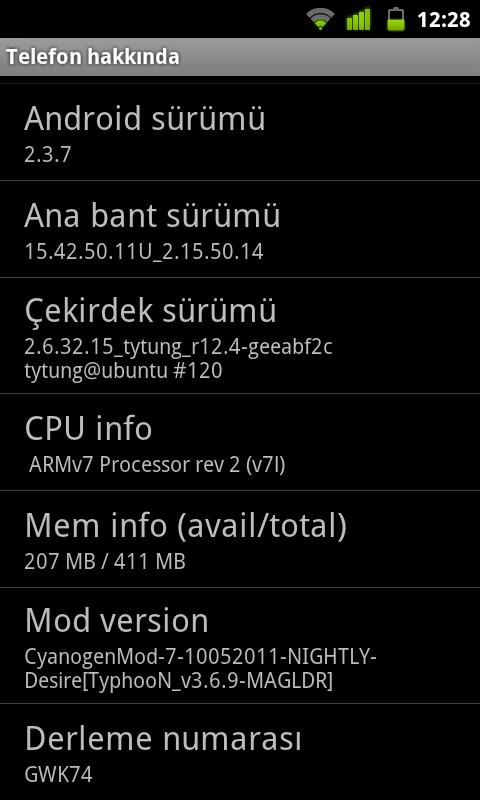
Task: Tap the battery status icon
Action: (396, 19)
